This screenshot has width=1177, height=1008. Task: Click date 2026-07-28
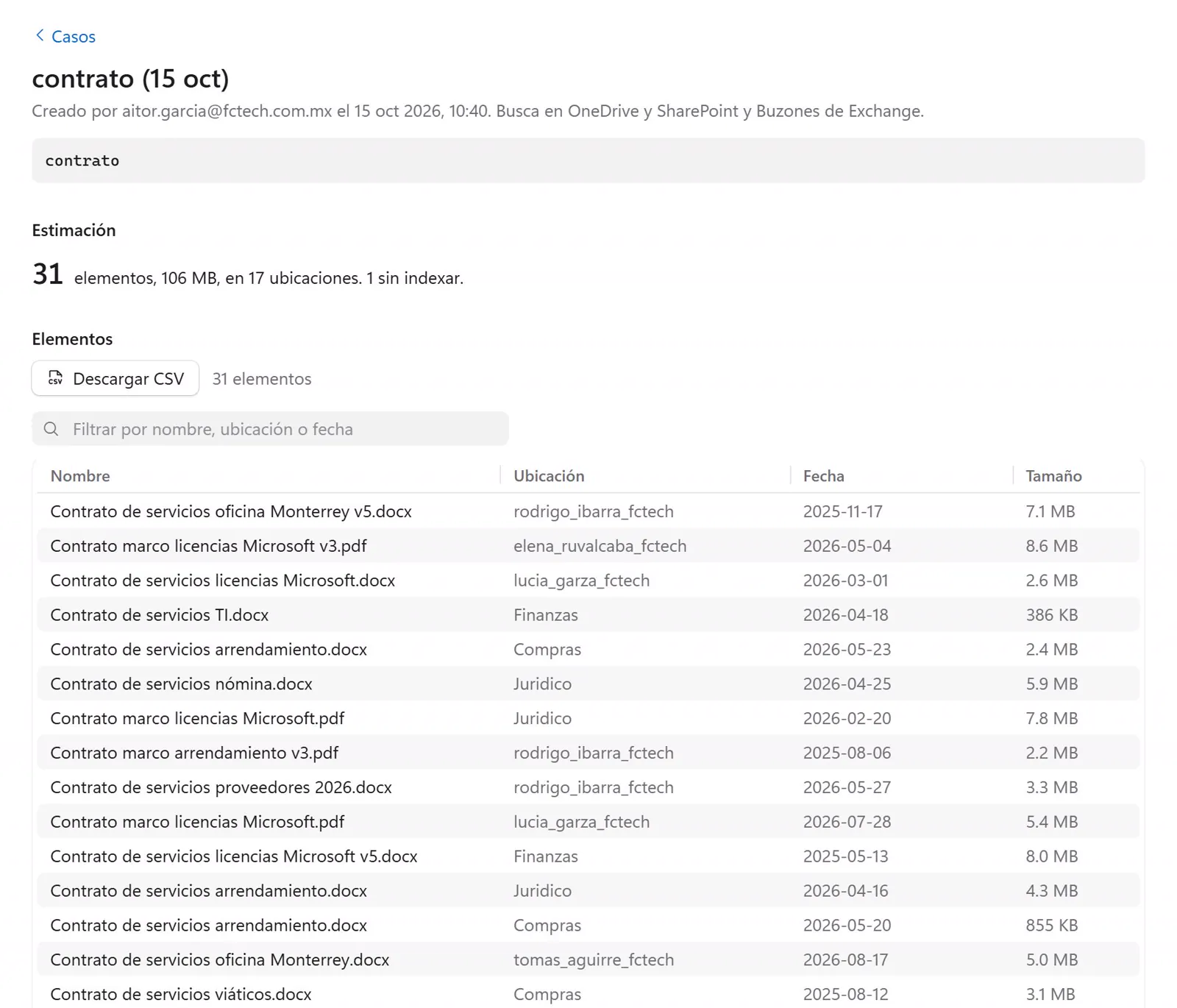847,822
